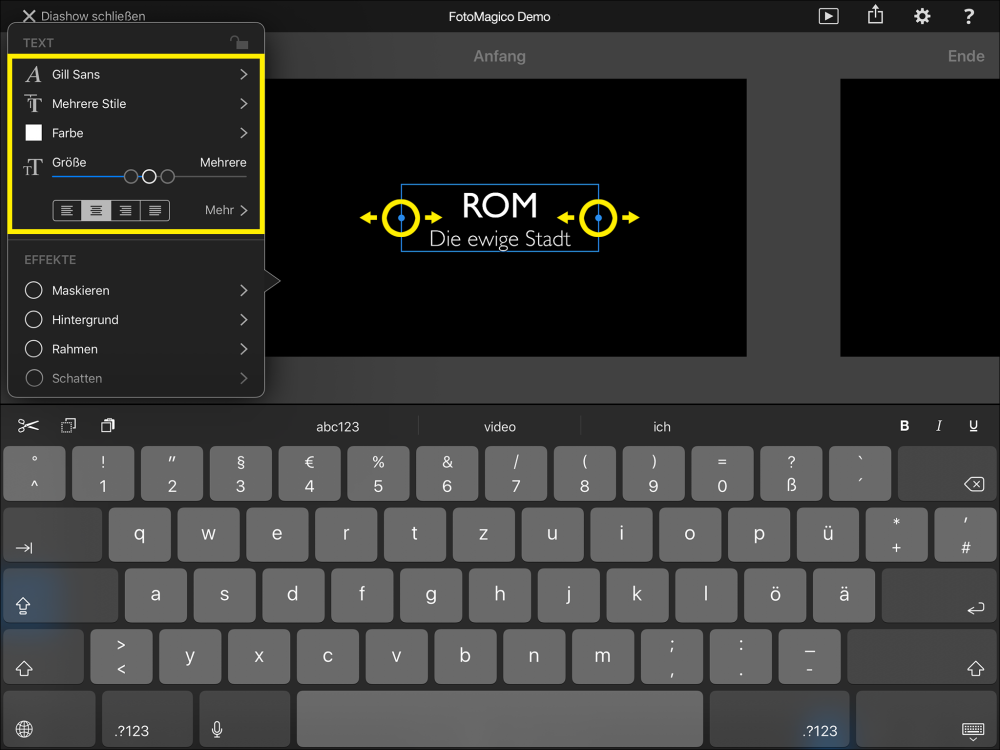Tap the text lock icon

coord(239,43)
